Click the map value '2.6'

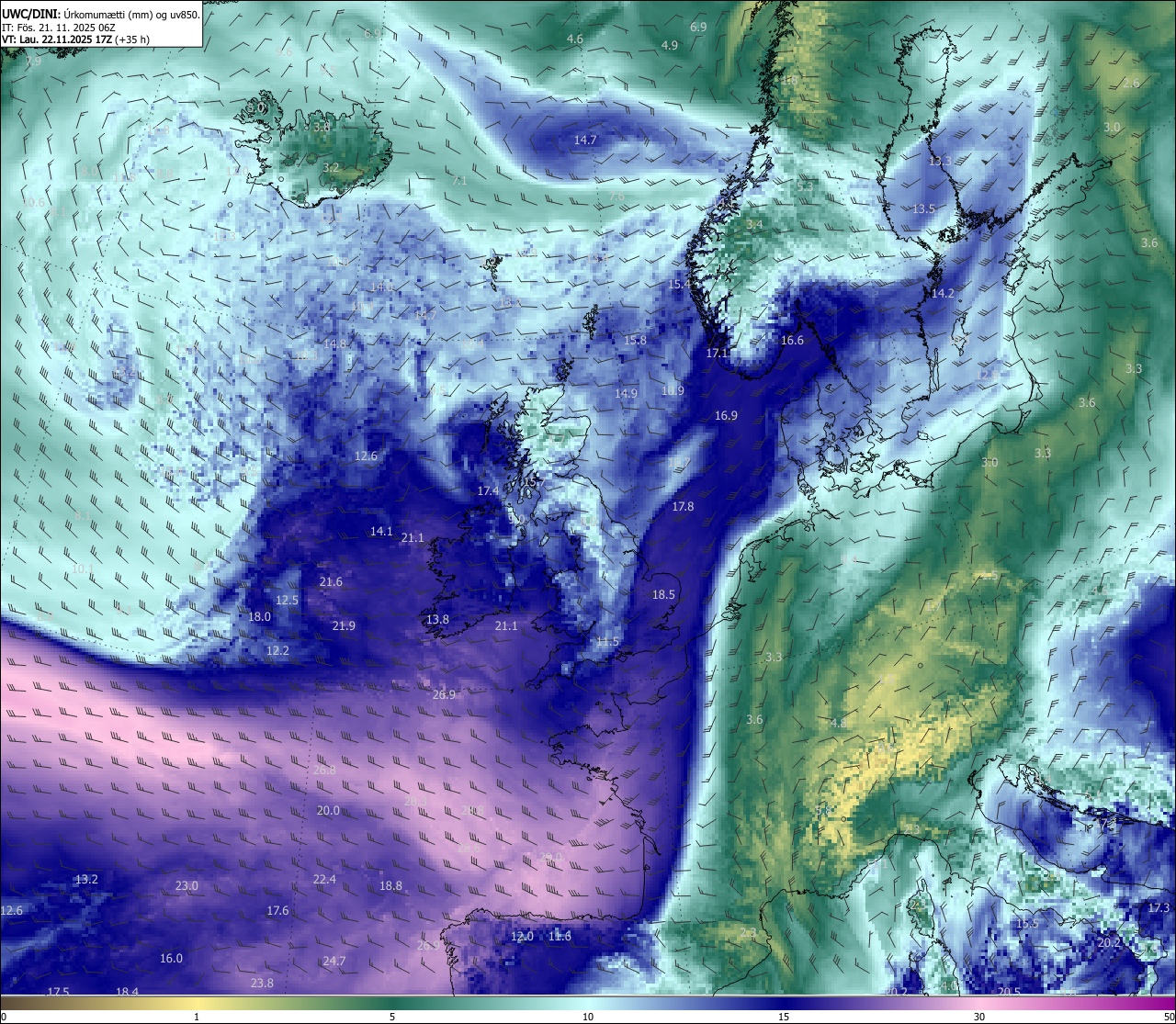(1131, 84)
